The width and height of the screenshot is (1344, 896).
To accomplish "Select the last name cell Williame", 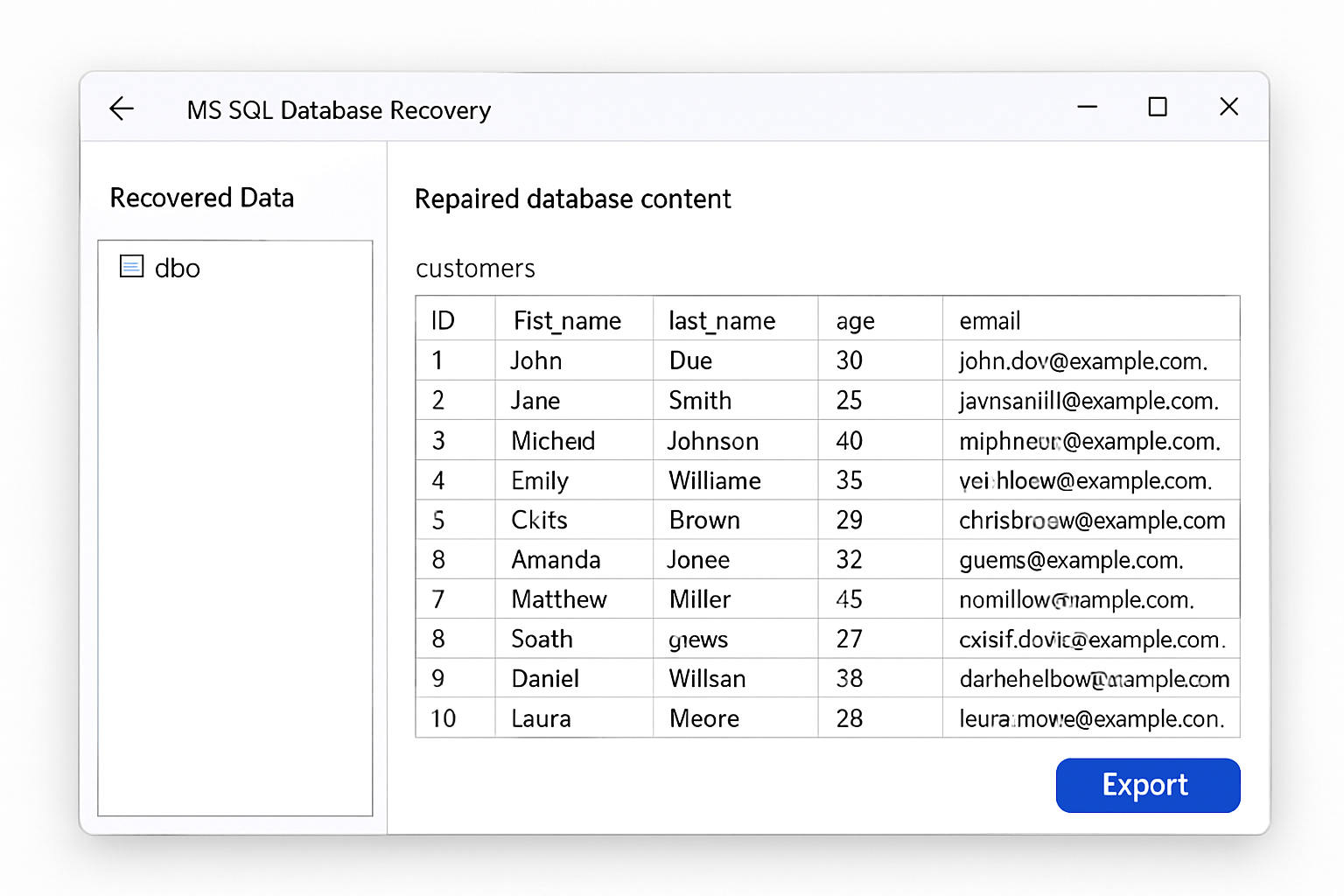I will pyautogui.click(x=735, y=480).
